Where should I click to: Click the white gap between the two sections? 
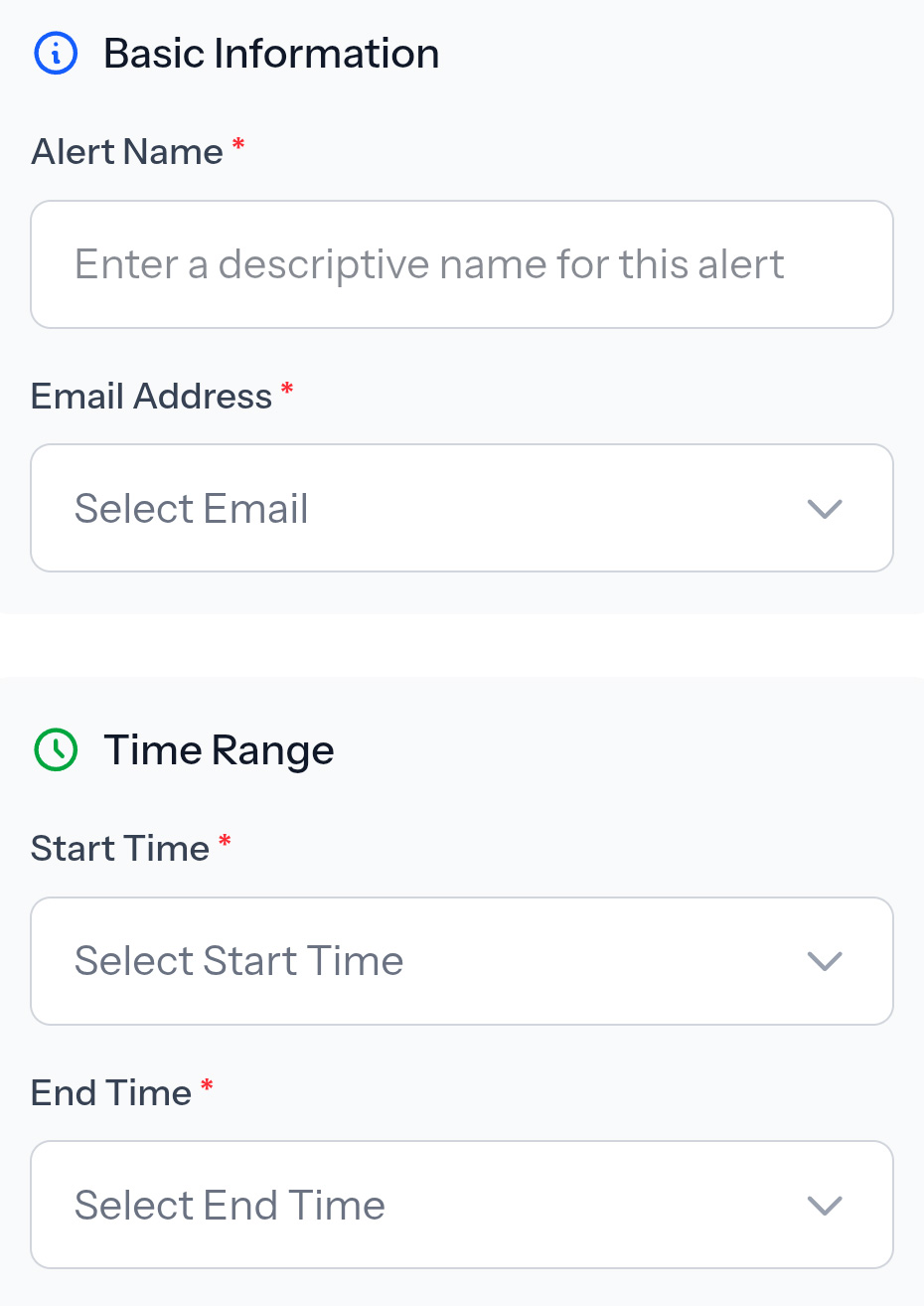pyautogui.click(x=462, y=645)
